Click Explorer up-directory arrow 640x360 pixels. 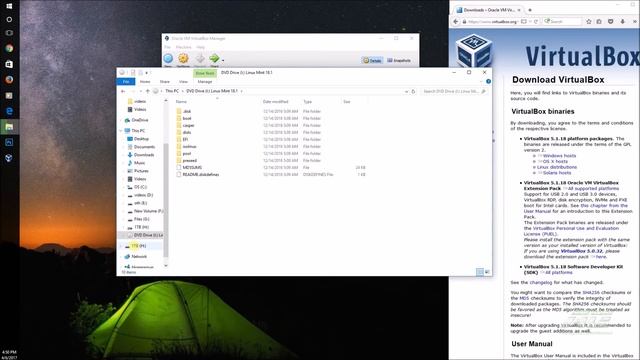[148, 91]
